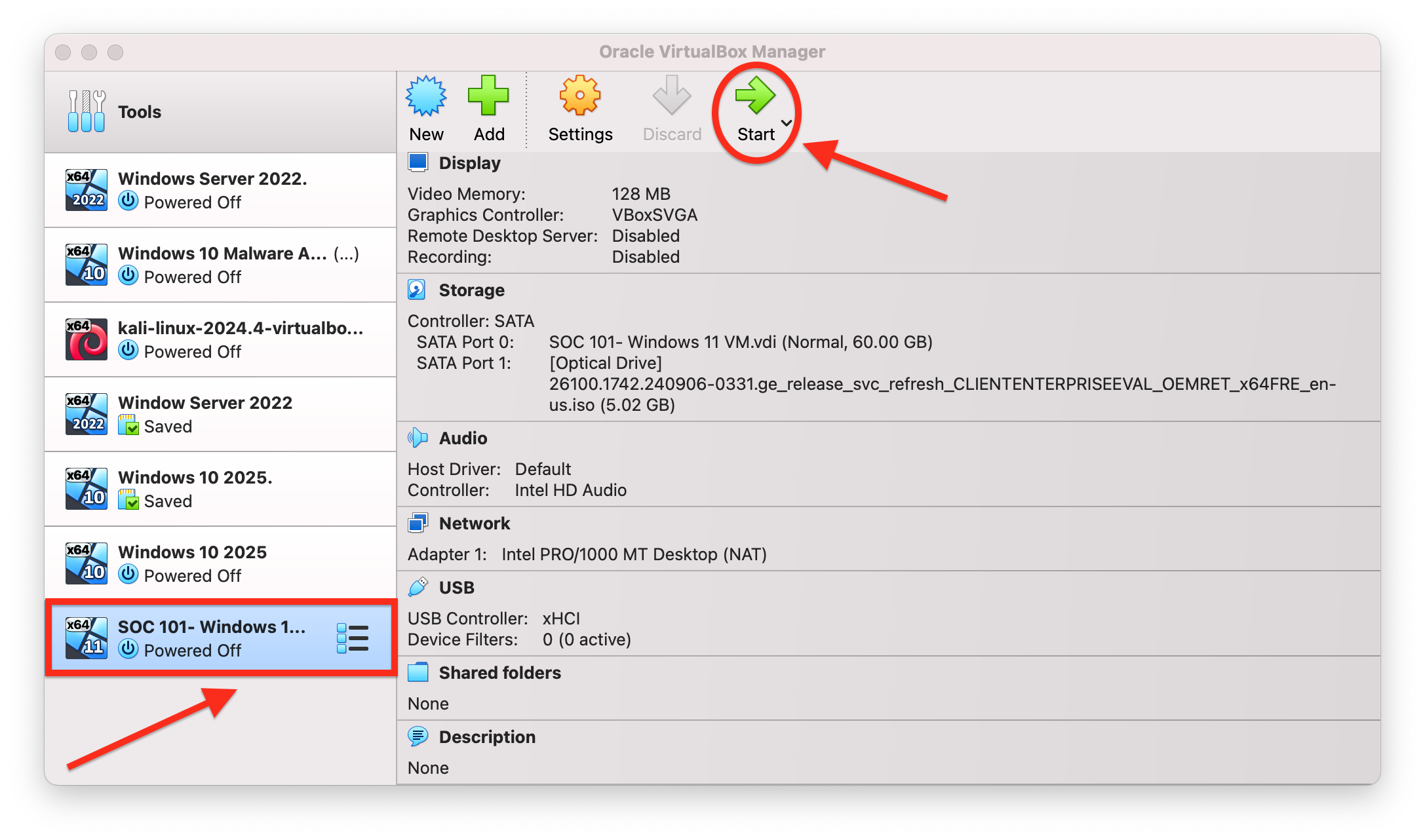This screenshot has height=840, width=1425.
Task: Click the Window Server 2022 saved OS icon
Action: coord(87,414)
